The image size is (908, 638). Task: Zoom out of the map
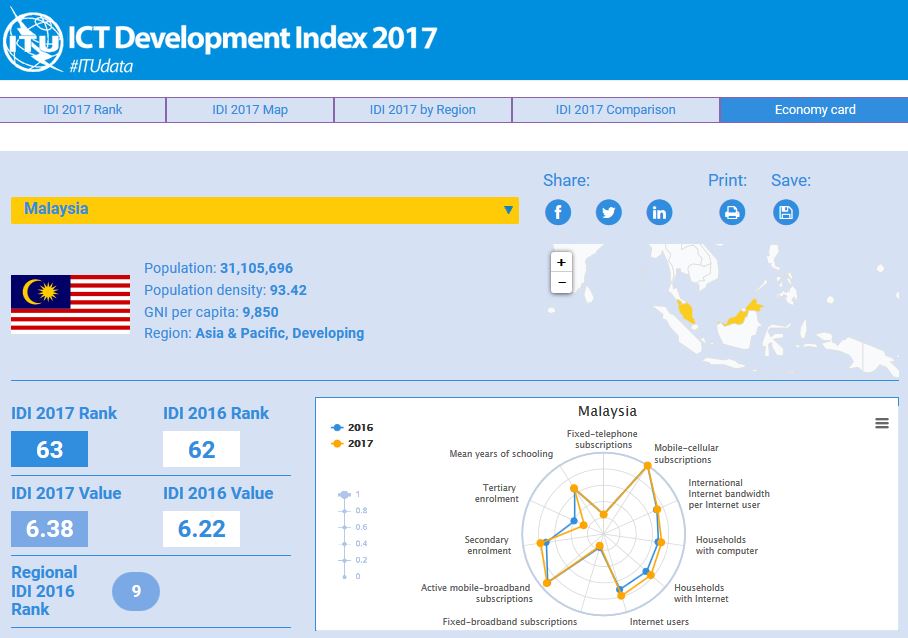pyautogui.click(x=561, y=282)
